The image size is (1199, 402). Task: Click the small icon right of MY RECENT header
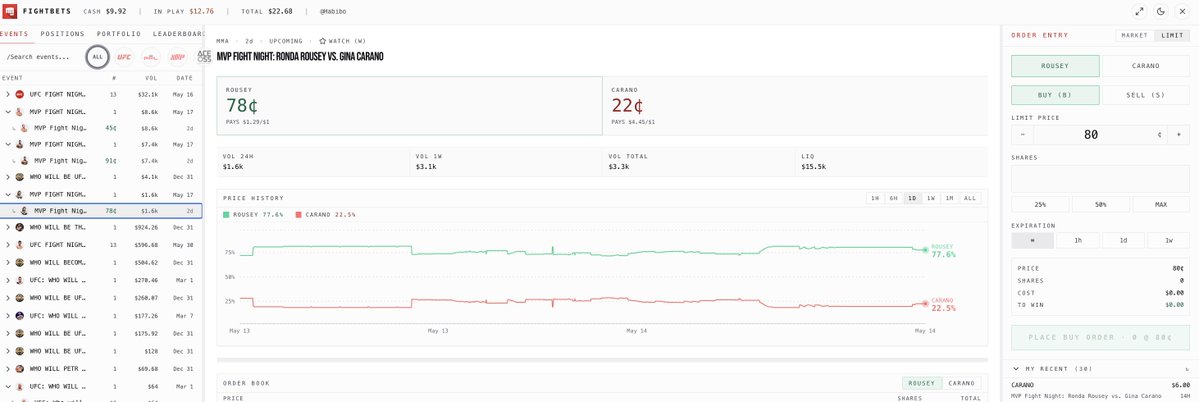1187,368
